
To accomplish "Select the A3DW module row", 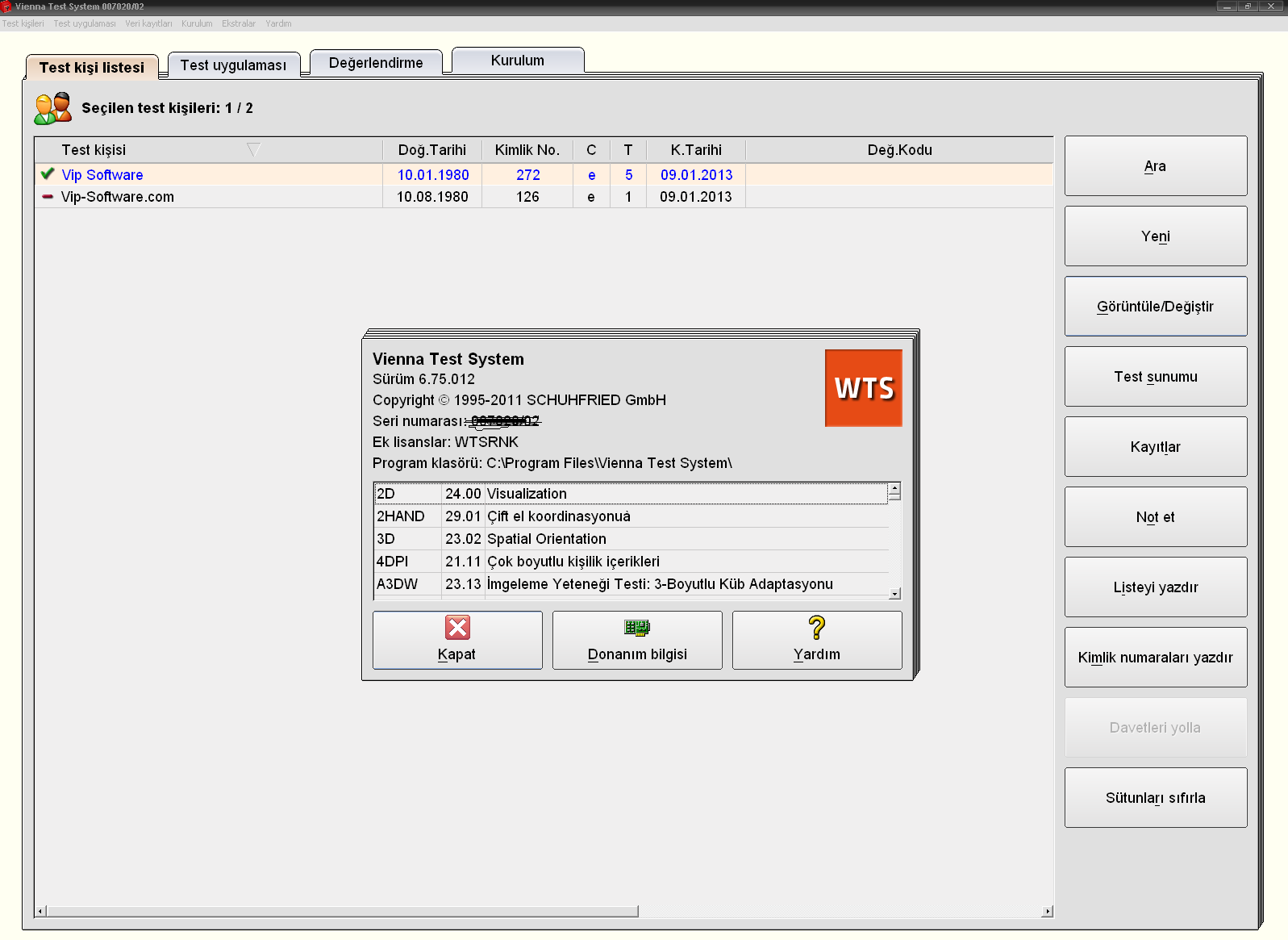I will [x=631, y=584].
